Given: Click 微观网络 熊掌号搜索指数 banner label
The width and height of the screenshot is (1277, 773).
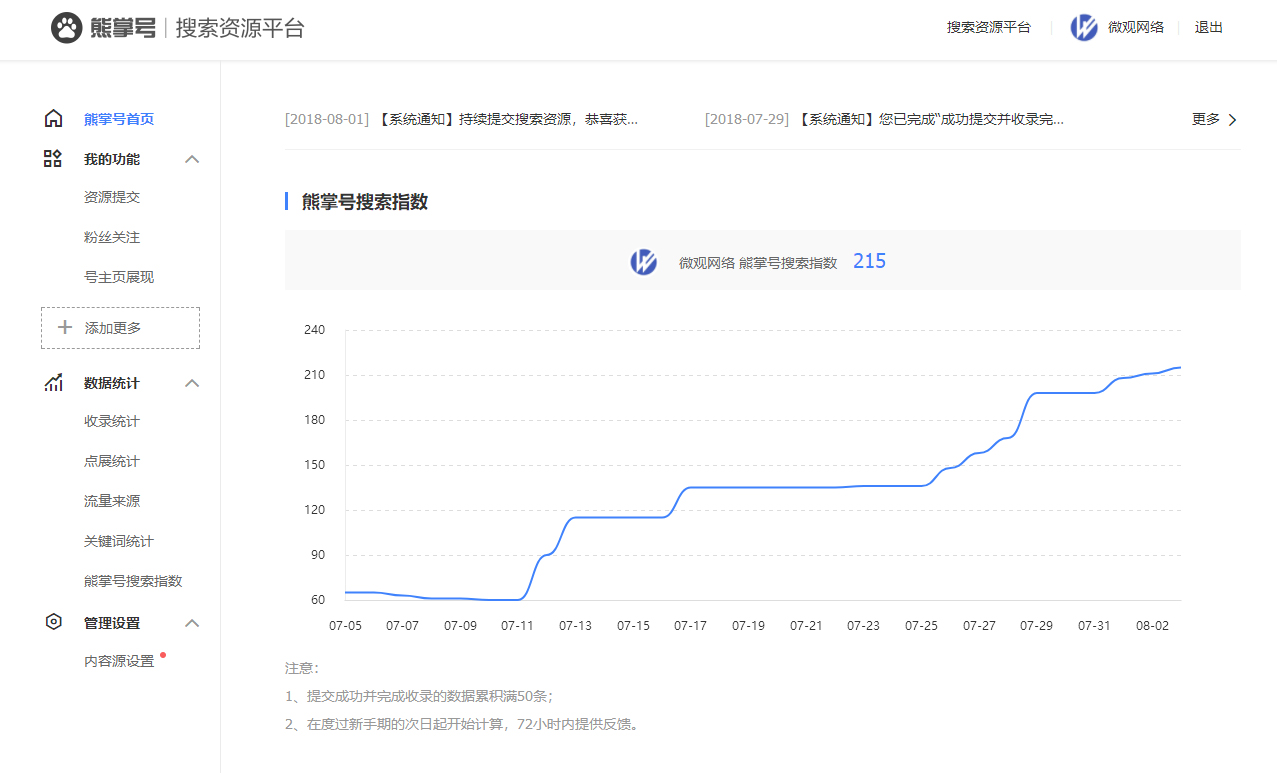Looking at the screenshot, I should pyautogui.click(x=758, y=263).
